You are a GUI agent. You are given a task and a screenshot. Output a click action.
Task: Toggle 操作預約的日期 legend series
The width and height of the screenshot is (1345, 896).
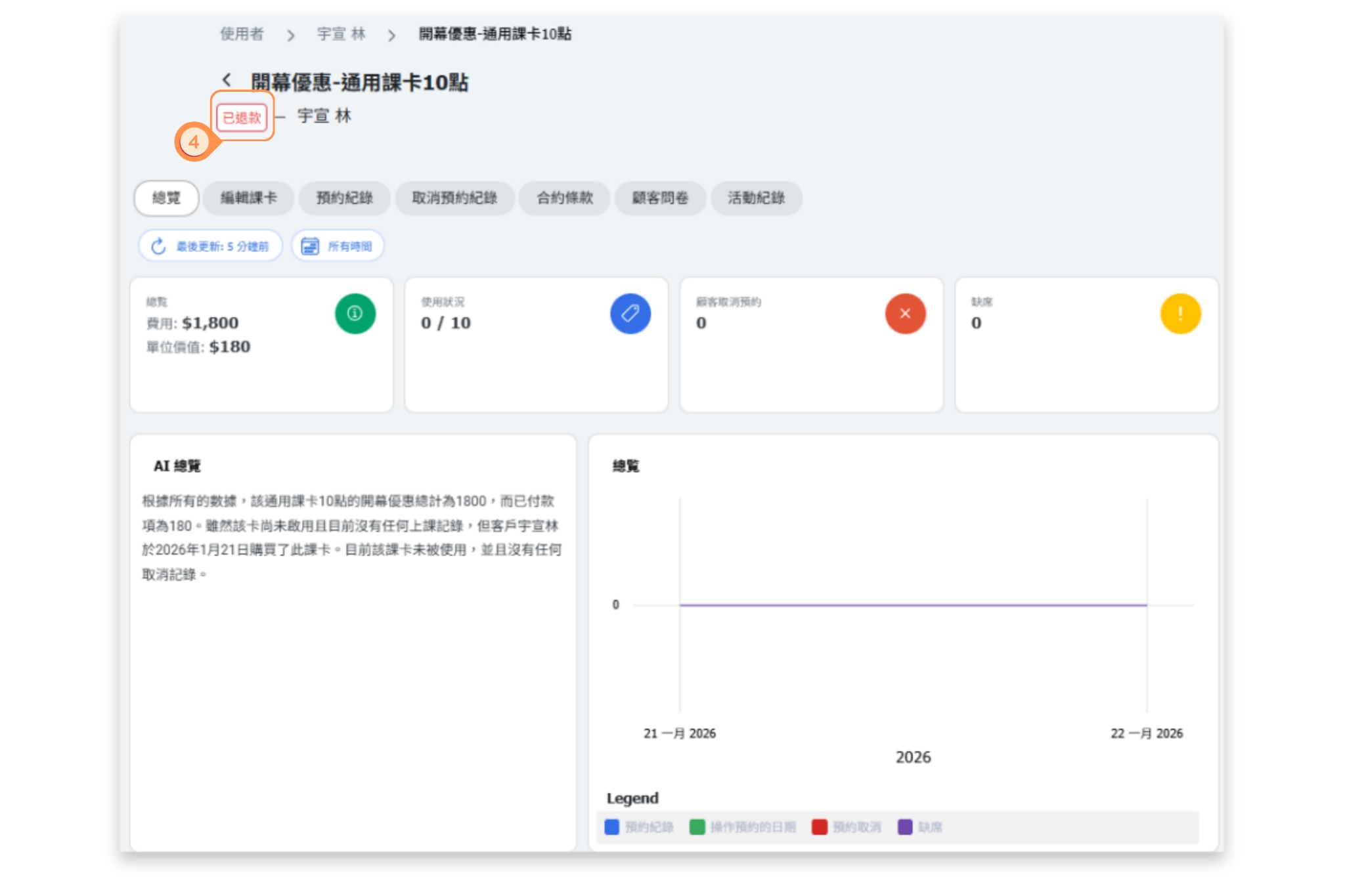[752, 827]
